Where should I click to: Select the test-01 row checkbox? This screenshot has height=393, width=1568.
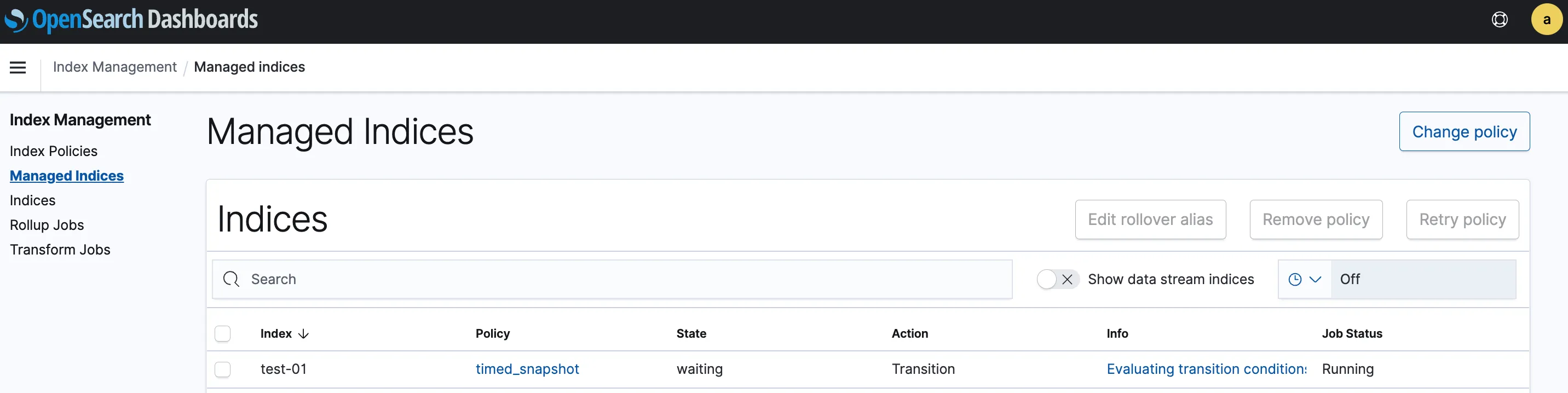[x=223, y=369]
